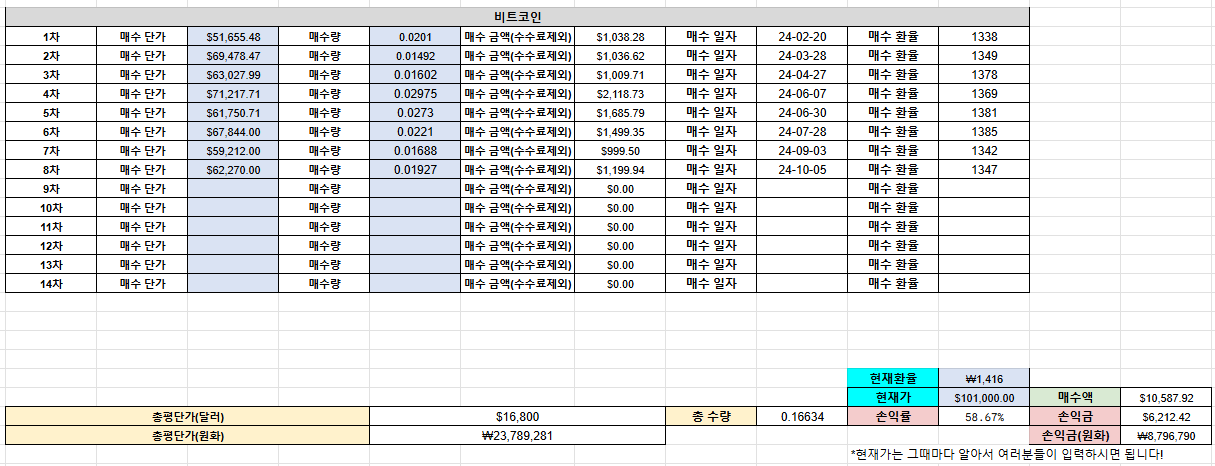Click the 9차 row label
Viewport: 1215px width, 466px height.
[x=51, y=189]
